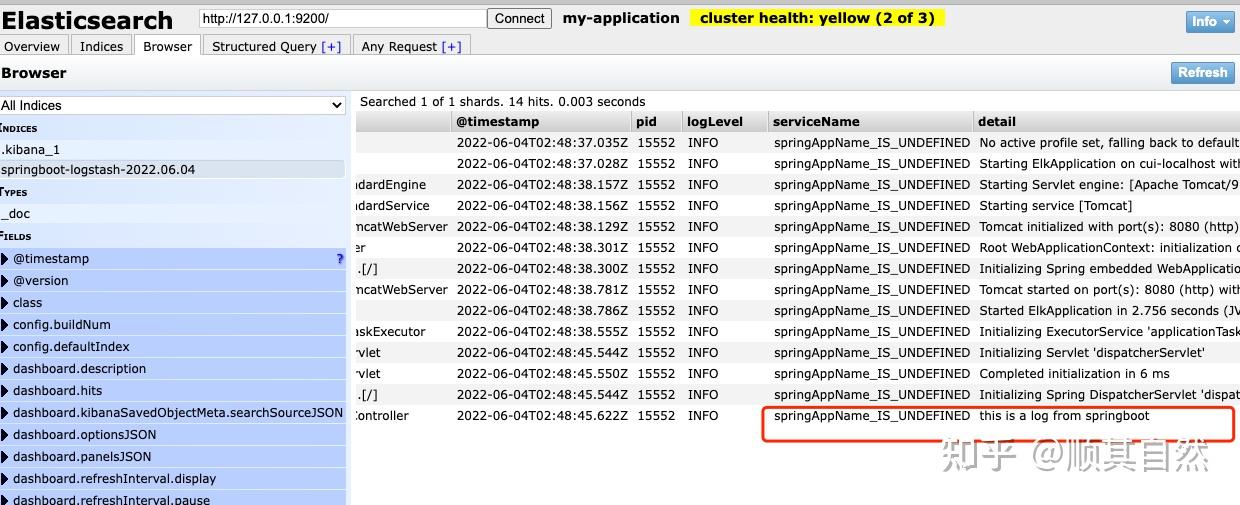Select the .kibana_1 index
Image resolution: width=1240 pixels, height=505 pixels.
[x=173, y=149]
